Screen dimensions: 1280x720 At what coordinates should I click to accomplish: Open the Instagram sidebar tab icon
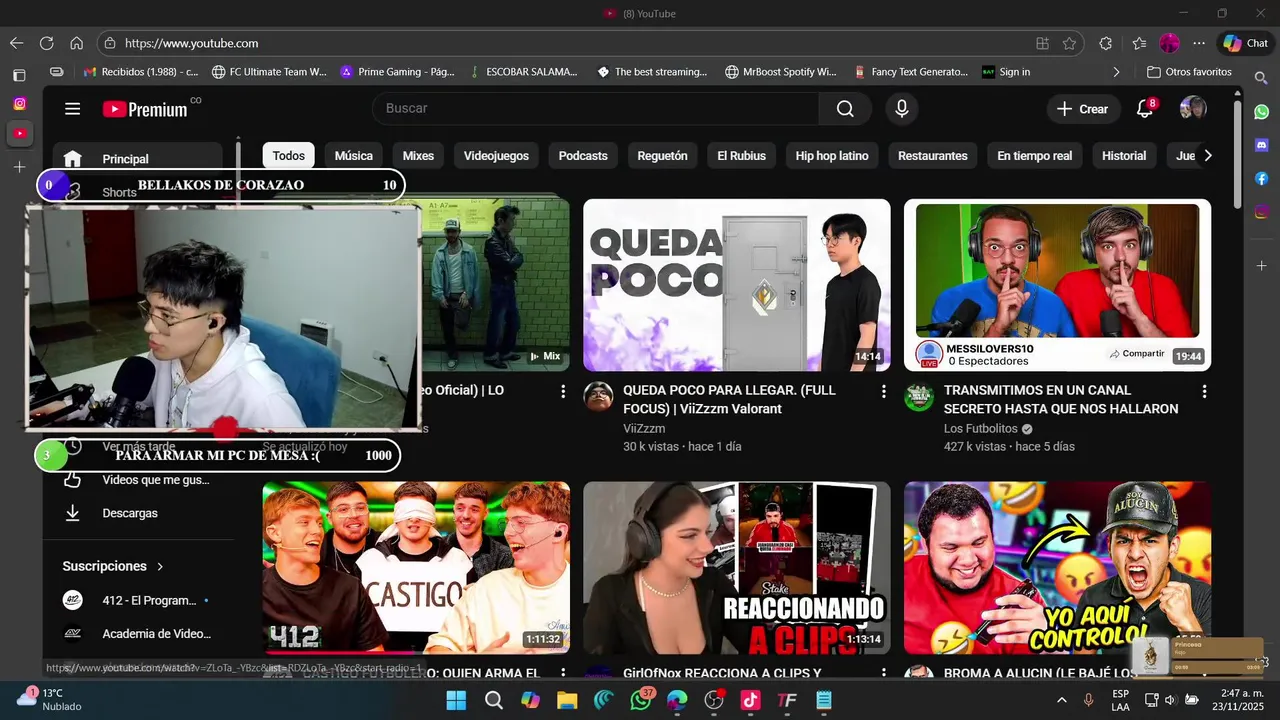(x=19, y=104)
